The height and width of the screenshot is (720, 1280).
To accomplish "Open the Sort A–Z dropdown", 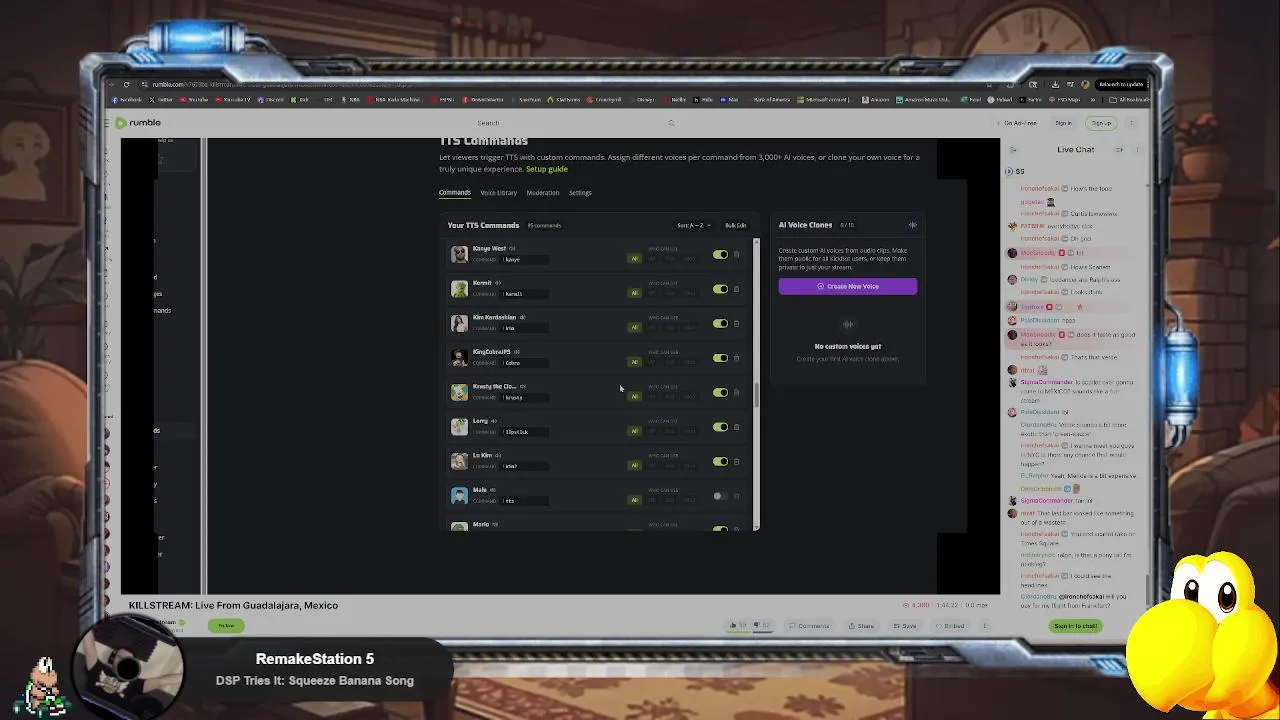I will coord(694,225).
